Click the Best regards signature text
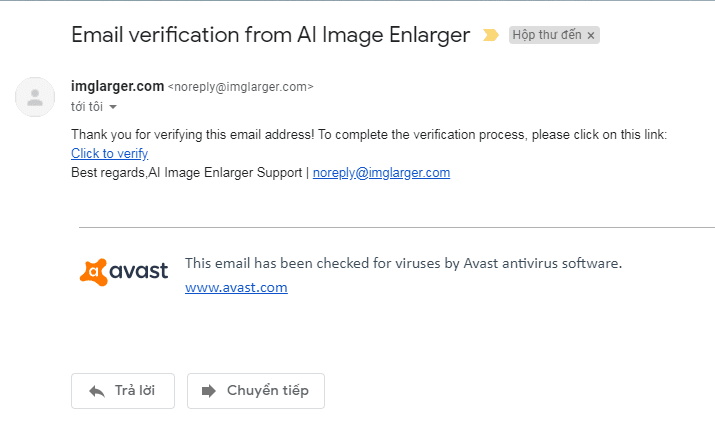 pyautogui.click(x=187, y=173)
